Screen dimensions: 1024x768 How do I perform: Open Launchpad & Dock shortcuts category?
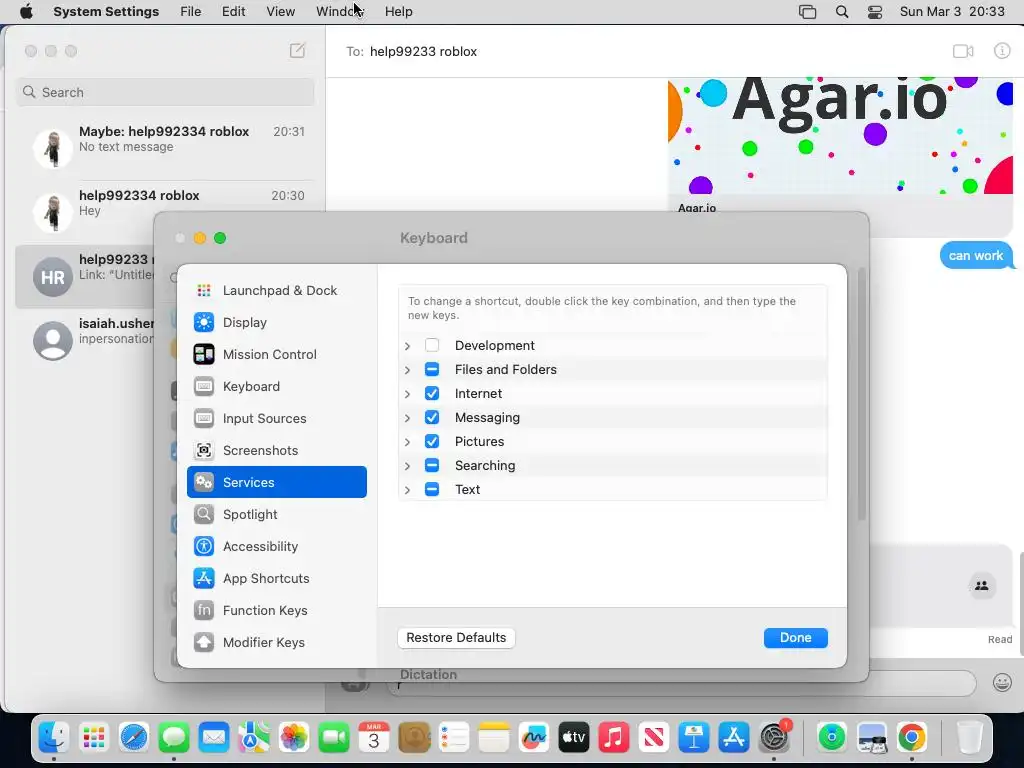click(x=277, y=291)
